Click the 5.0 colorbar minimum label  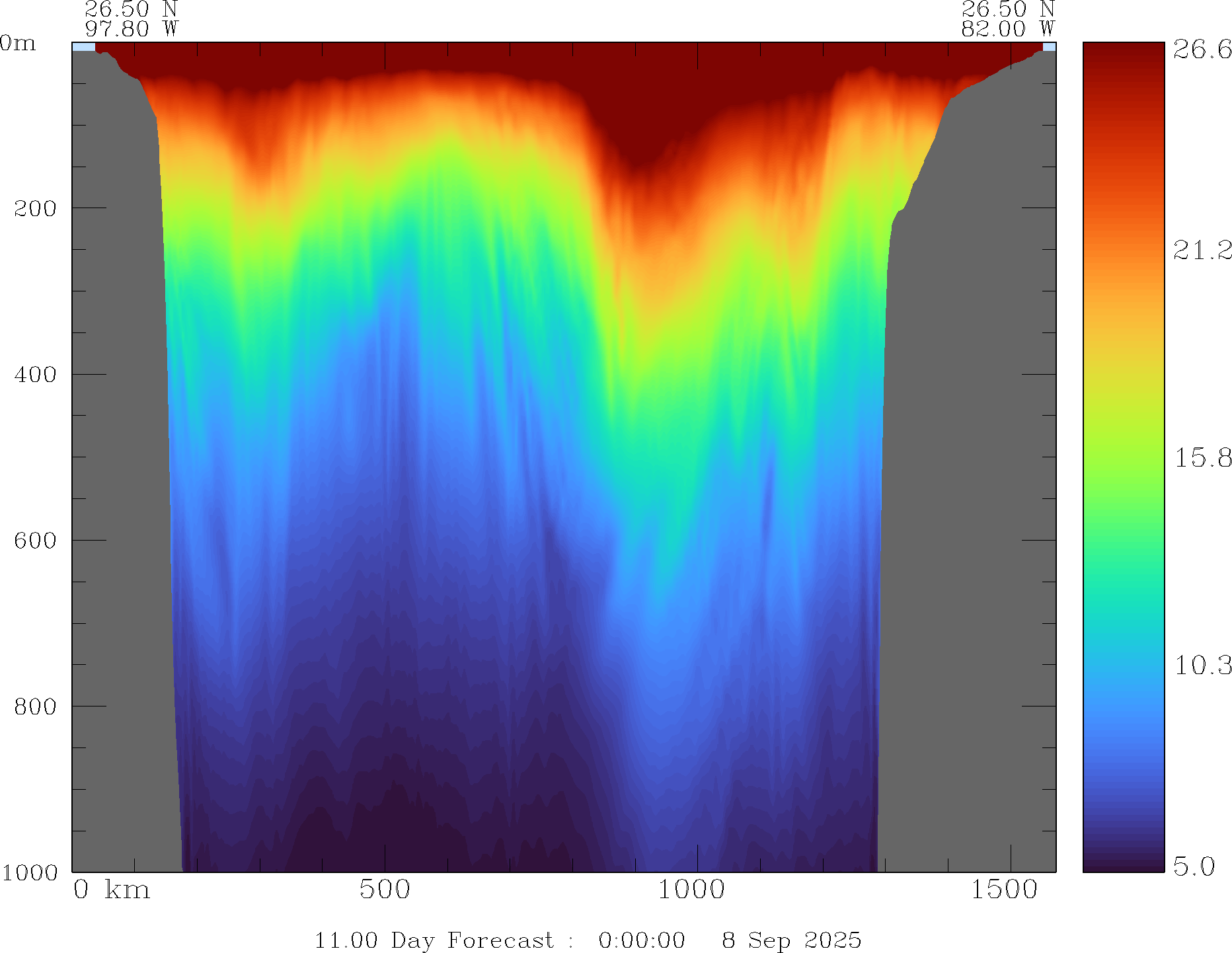(x=1194, y=866)
